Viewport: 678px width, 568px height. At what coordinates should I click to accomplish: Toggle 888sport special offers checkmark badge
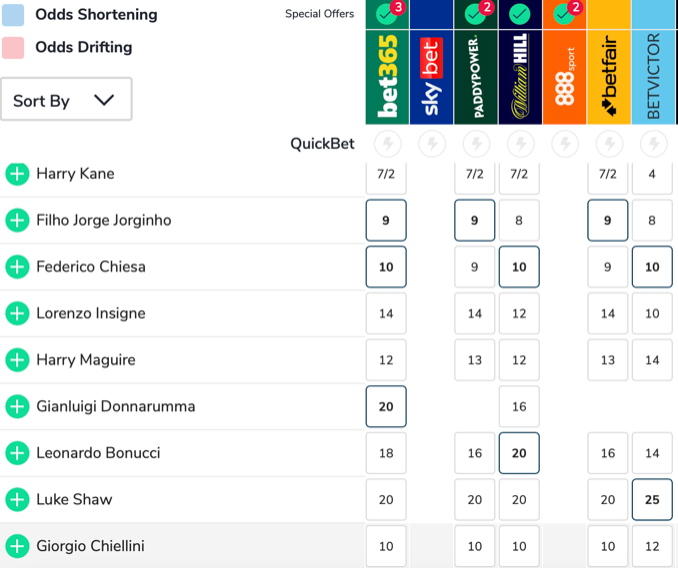click(564, 15)
